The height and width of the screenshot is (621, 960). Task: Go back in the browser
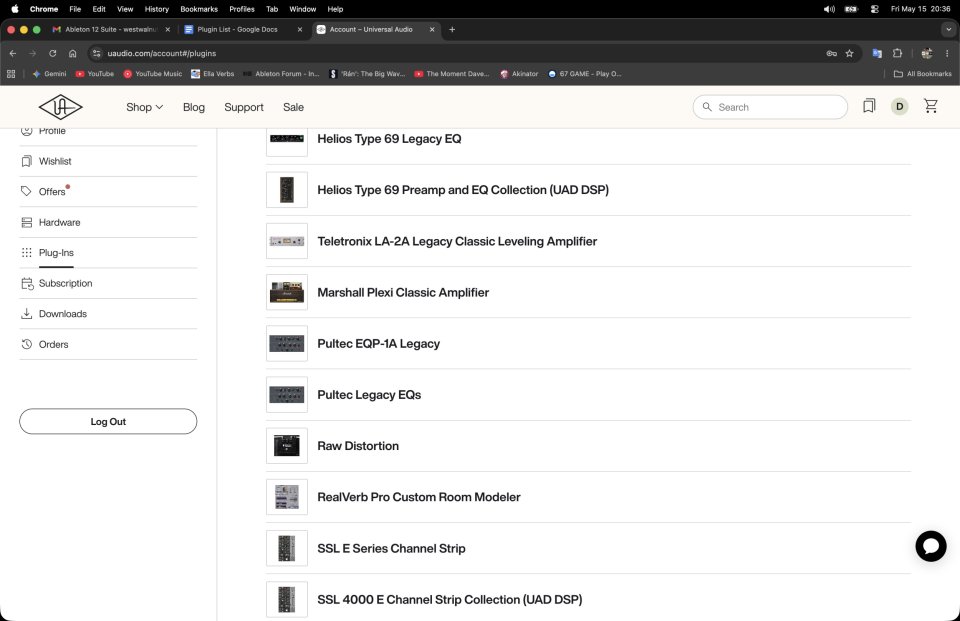(x=13, y=53)
